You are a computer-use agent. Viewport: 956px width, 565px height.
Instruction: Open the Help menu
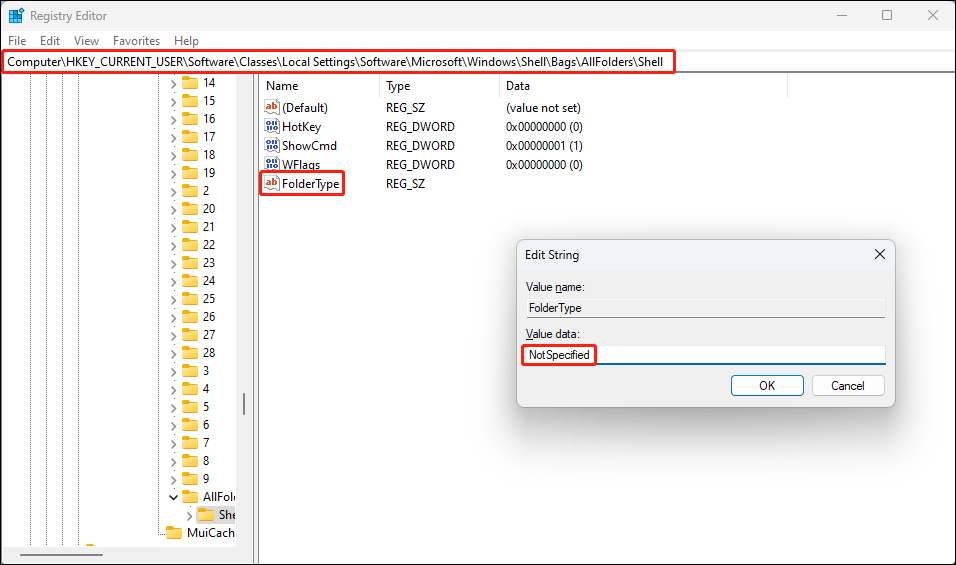(x=187, y=41)
